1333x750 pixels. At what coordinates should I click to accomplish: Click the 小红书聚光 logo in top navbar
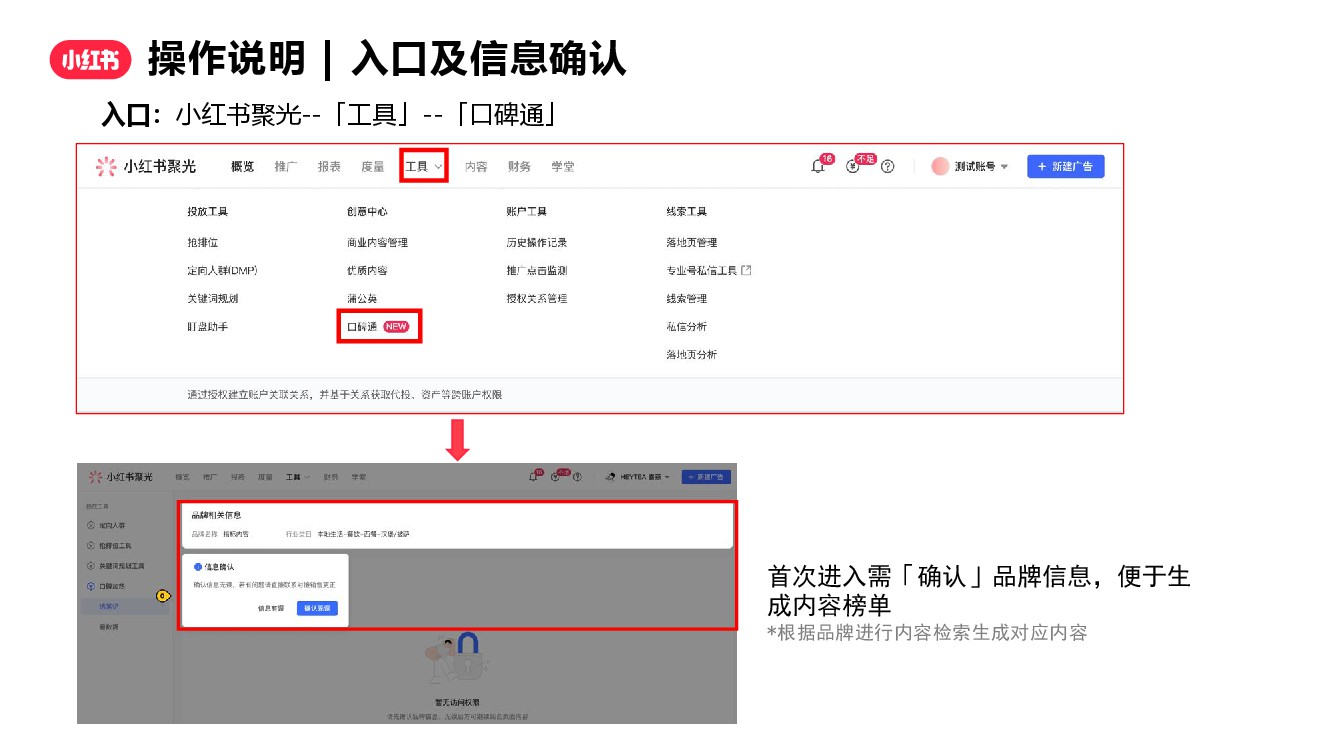coord(146,167)
